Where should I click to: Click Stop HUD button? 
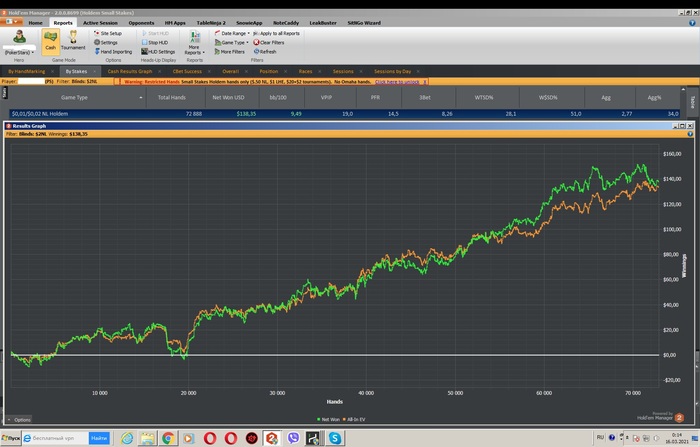coord(154,42)
